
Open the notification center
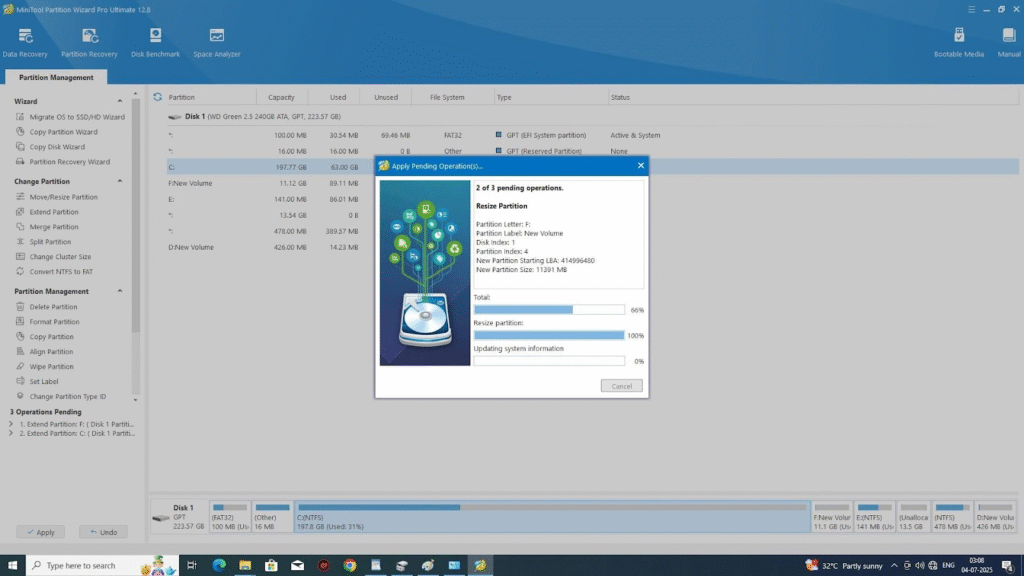click(x=1008, y=566)
